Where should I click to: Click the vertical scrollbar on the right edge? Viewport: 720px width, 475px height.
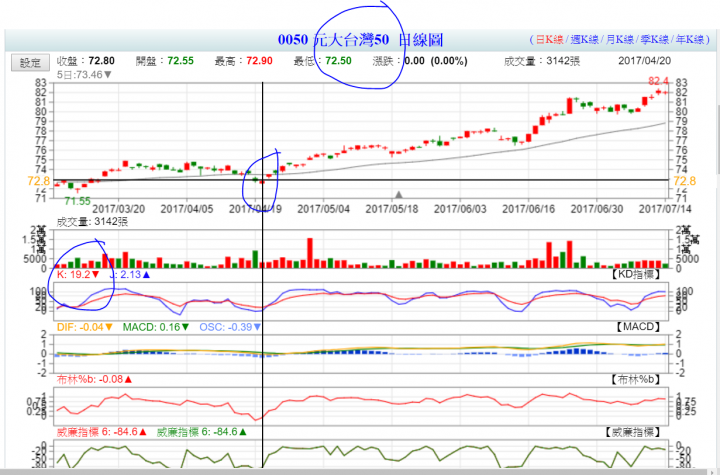click(717, 138)
